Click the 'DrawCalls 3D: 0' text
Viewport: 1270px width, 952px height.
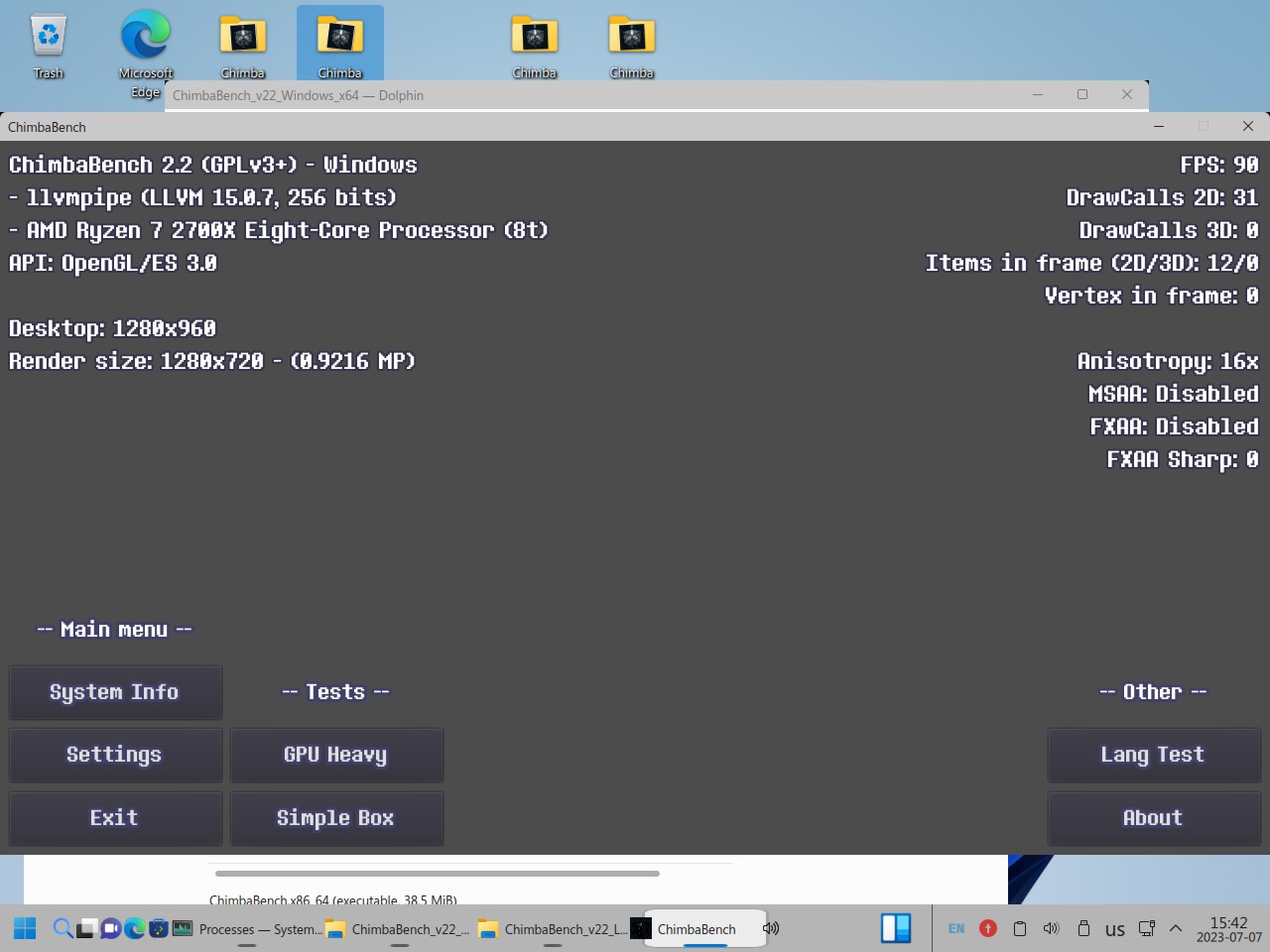coord(1169,230)
